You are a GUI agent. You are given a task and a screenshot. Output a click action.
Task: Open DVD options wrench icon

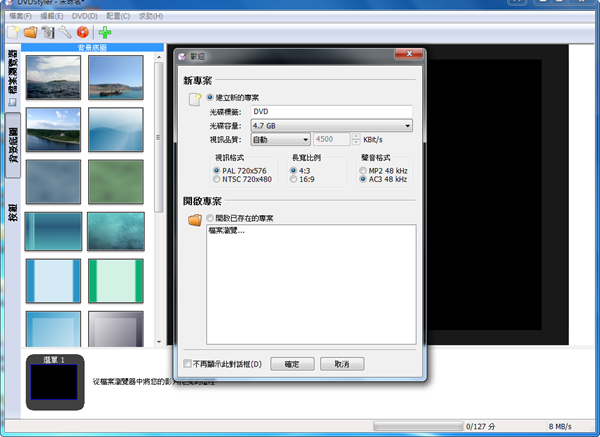pyautogui.click(x=65, y=33)
